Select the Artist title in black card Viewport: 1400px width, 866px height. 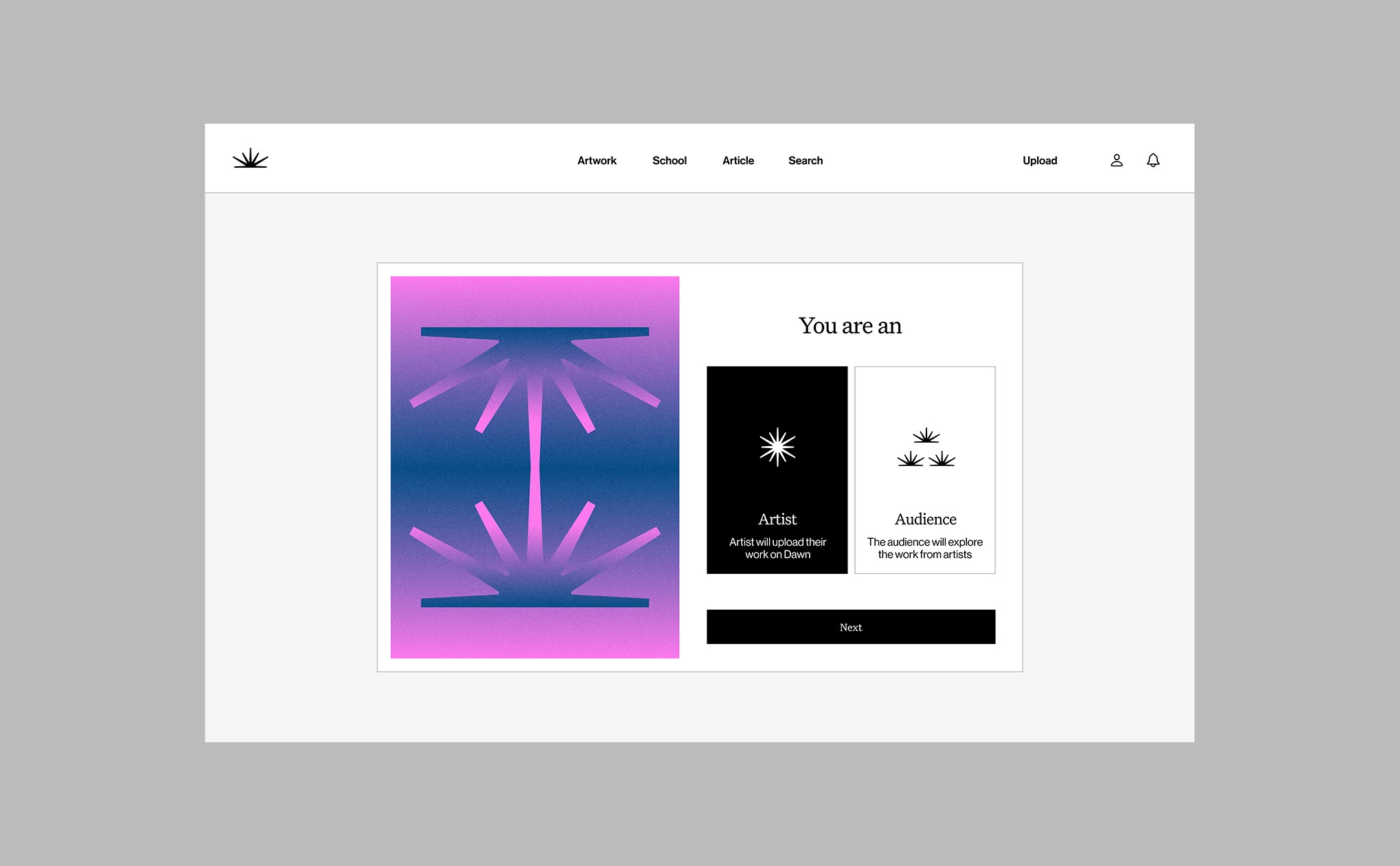(x=777, y=519)
